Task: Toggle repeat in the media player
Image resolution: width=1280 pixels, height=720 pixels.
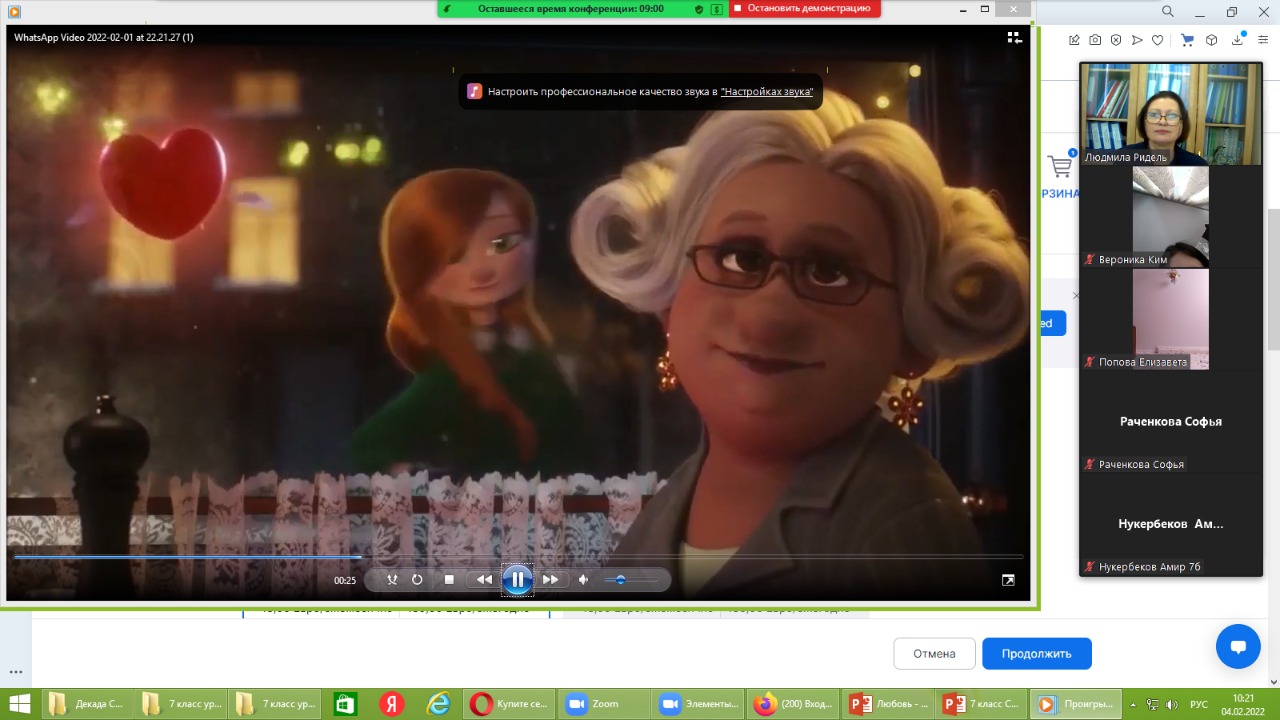Action: click(x=417, y=579)
